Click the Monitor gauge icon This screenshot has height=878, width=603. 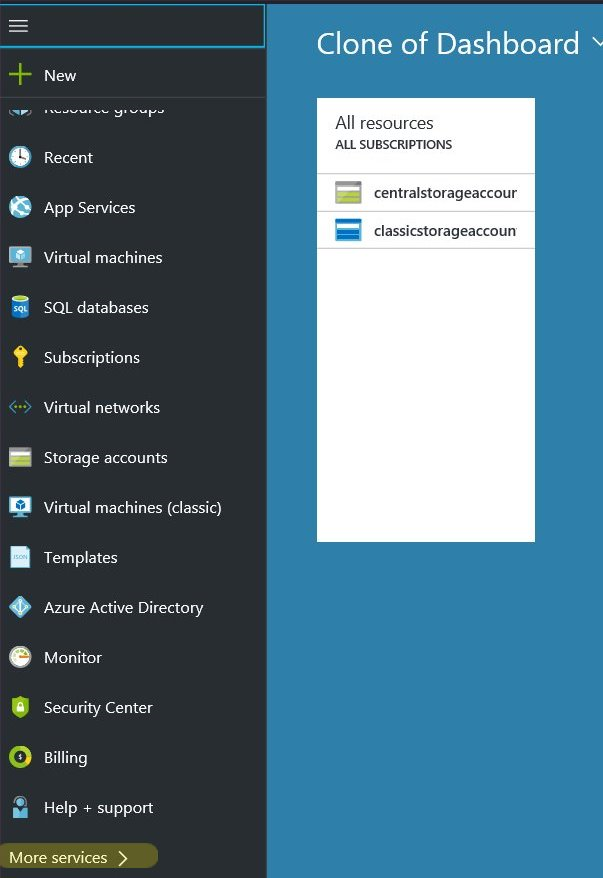tap(20, 657)
